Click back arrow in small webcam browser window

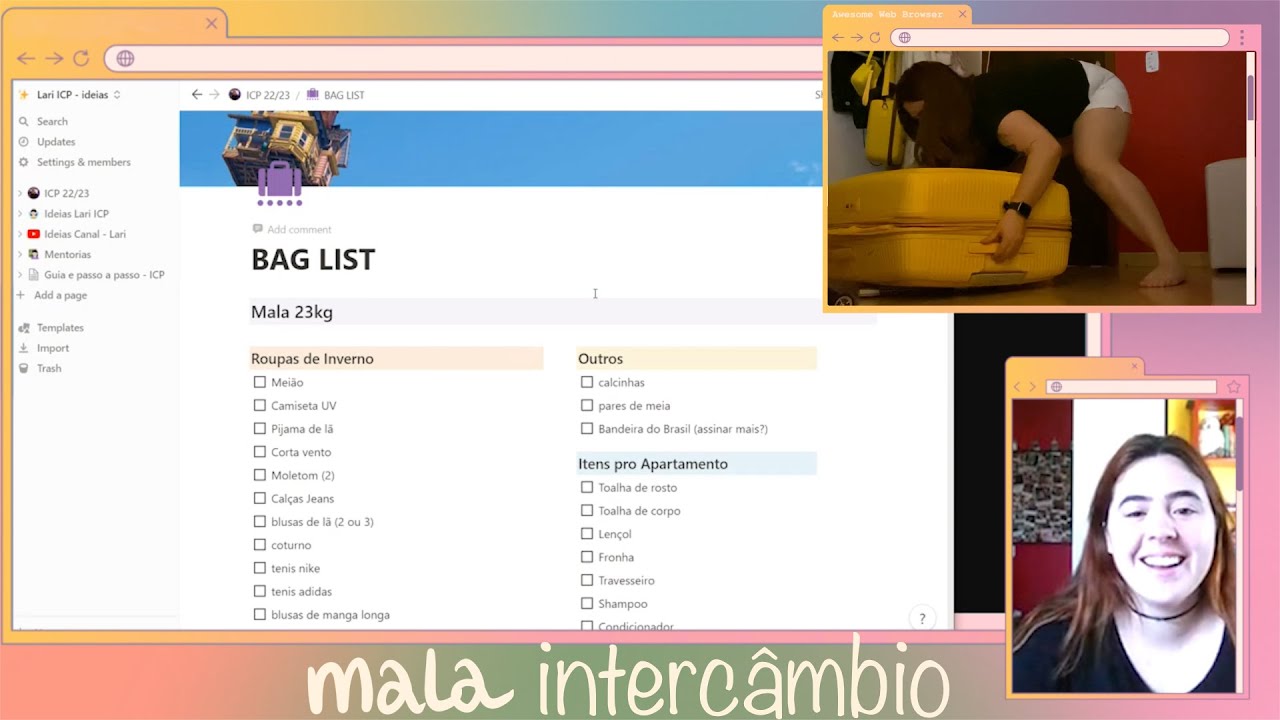[x=1018, y=387]
